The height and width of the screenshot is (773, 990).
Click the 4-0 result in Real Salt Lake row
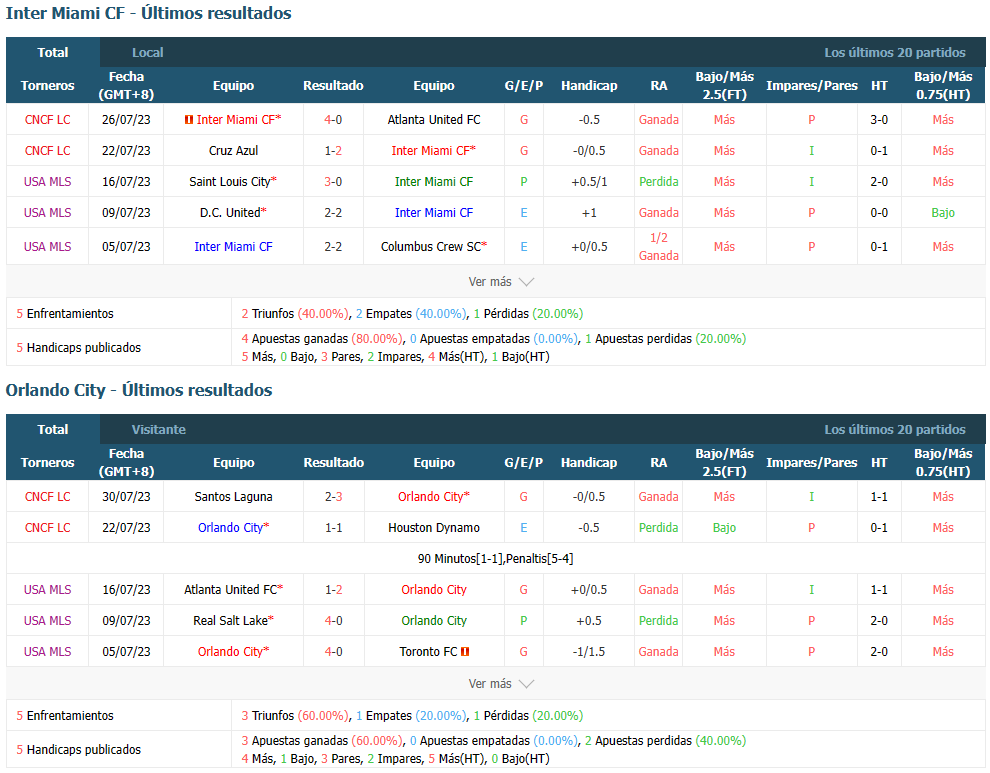click(x=333, y=621)
